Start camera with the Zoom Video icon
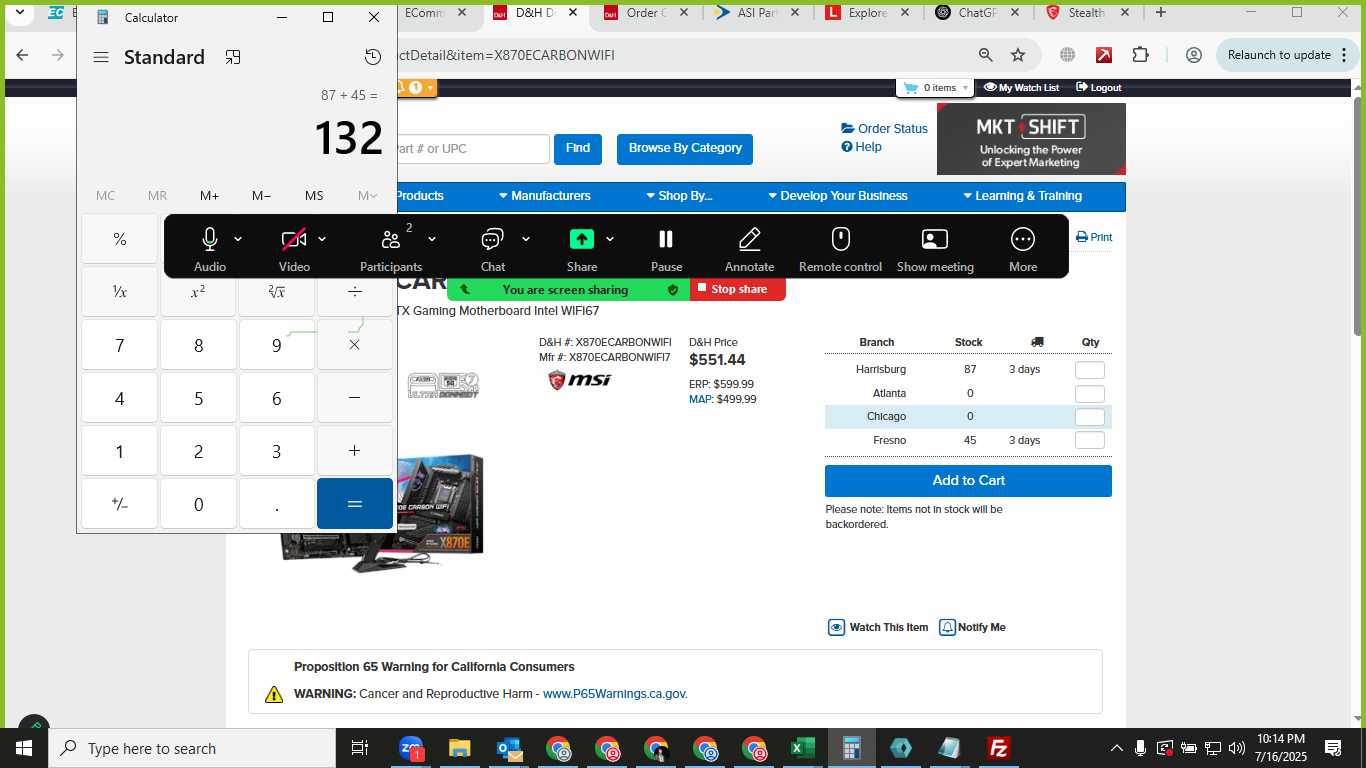 [x=294, y=239]
